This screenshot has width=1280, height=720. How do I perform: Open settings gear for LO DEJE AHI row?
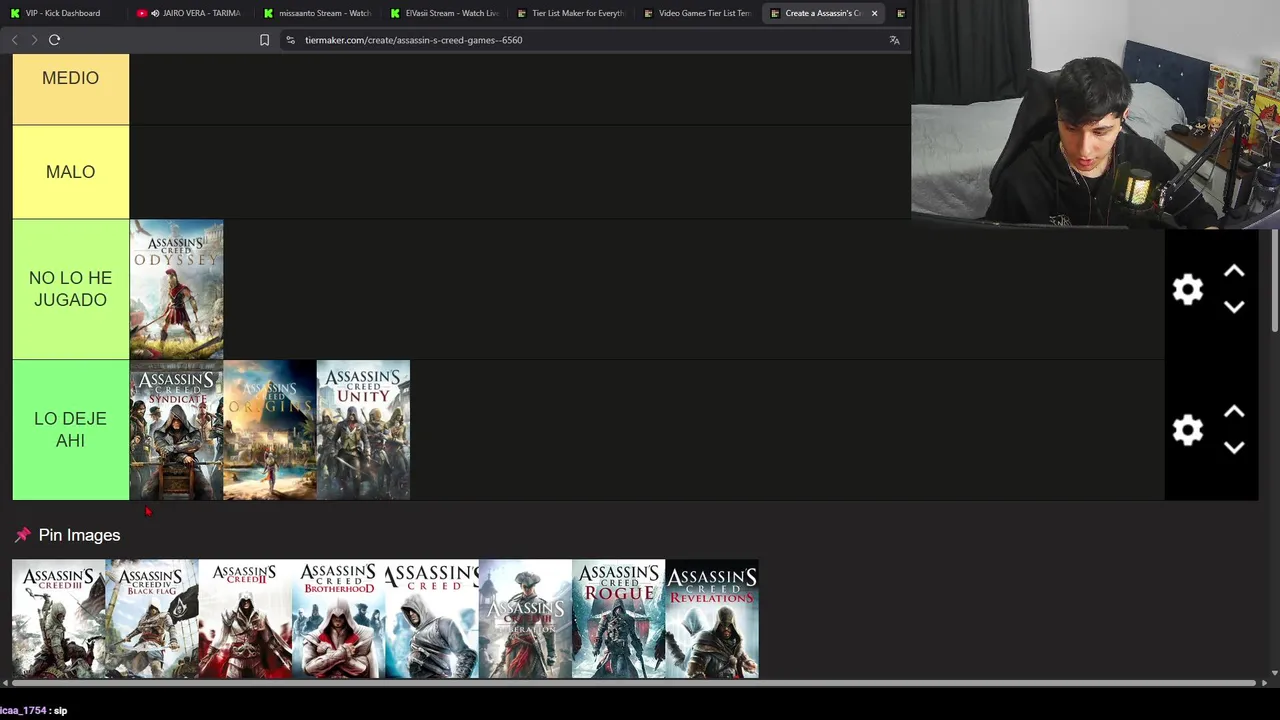(1187, 431)
